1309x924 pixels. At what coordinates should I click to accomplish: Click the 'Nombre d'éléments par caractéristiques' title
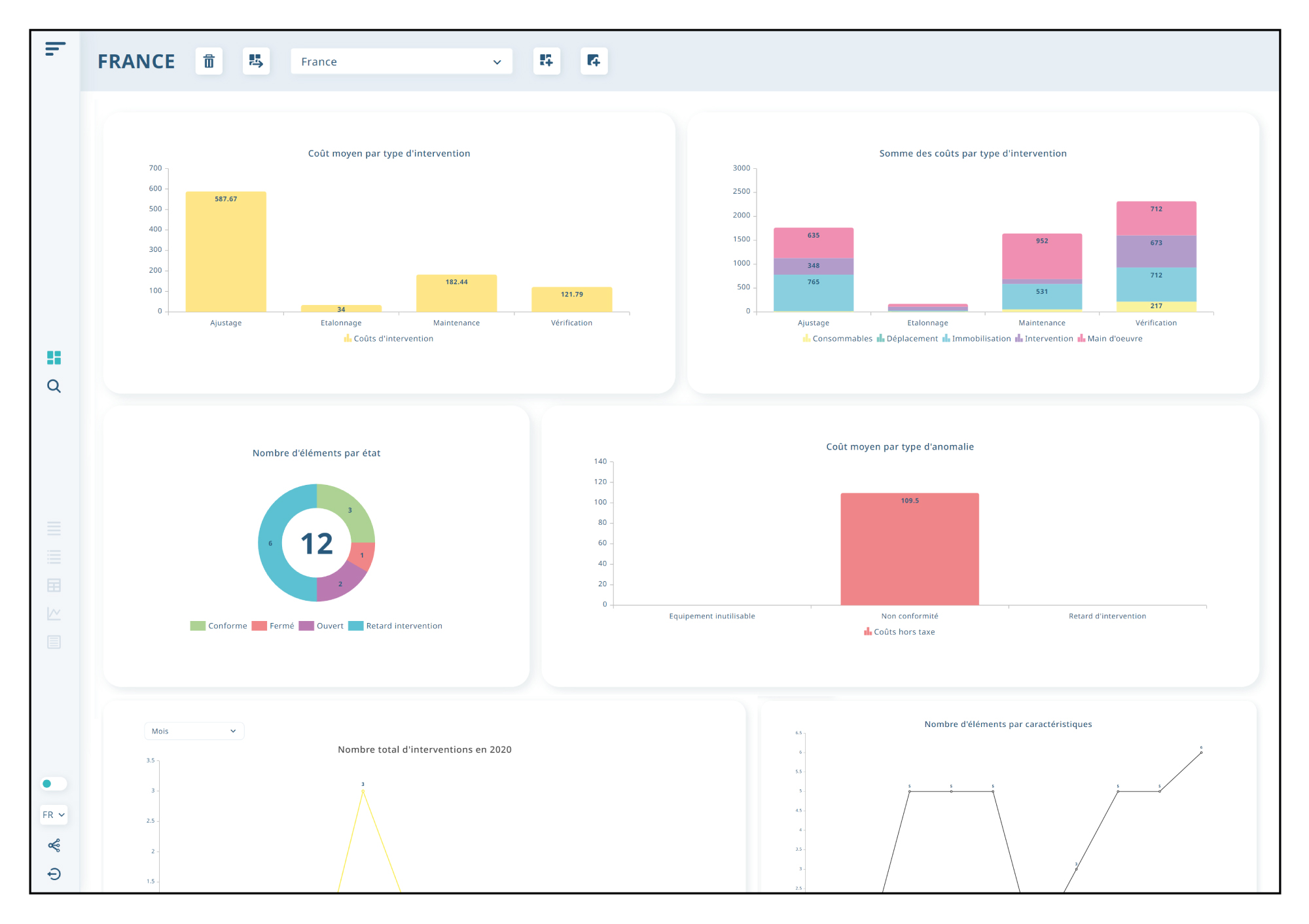(1008, 724)
